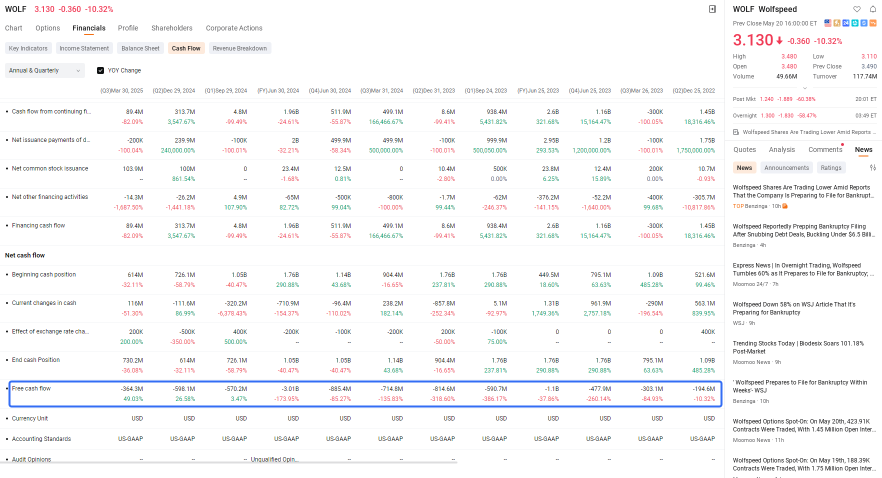The image size is (882, 478).
Task: Click the news document icon beside the Wolfspeed Shares headline ticker
Action: pos(736,132)
